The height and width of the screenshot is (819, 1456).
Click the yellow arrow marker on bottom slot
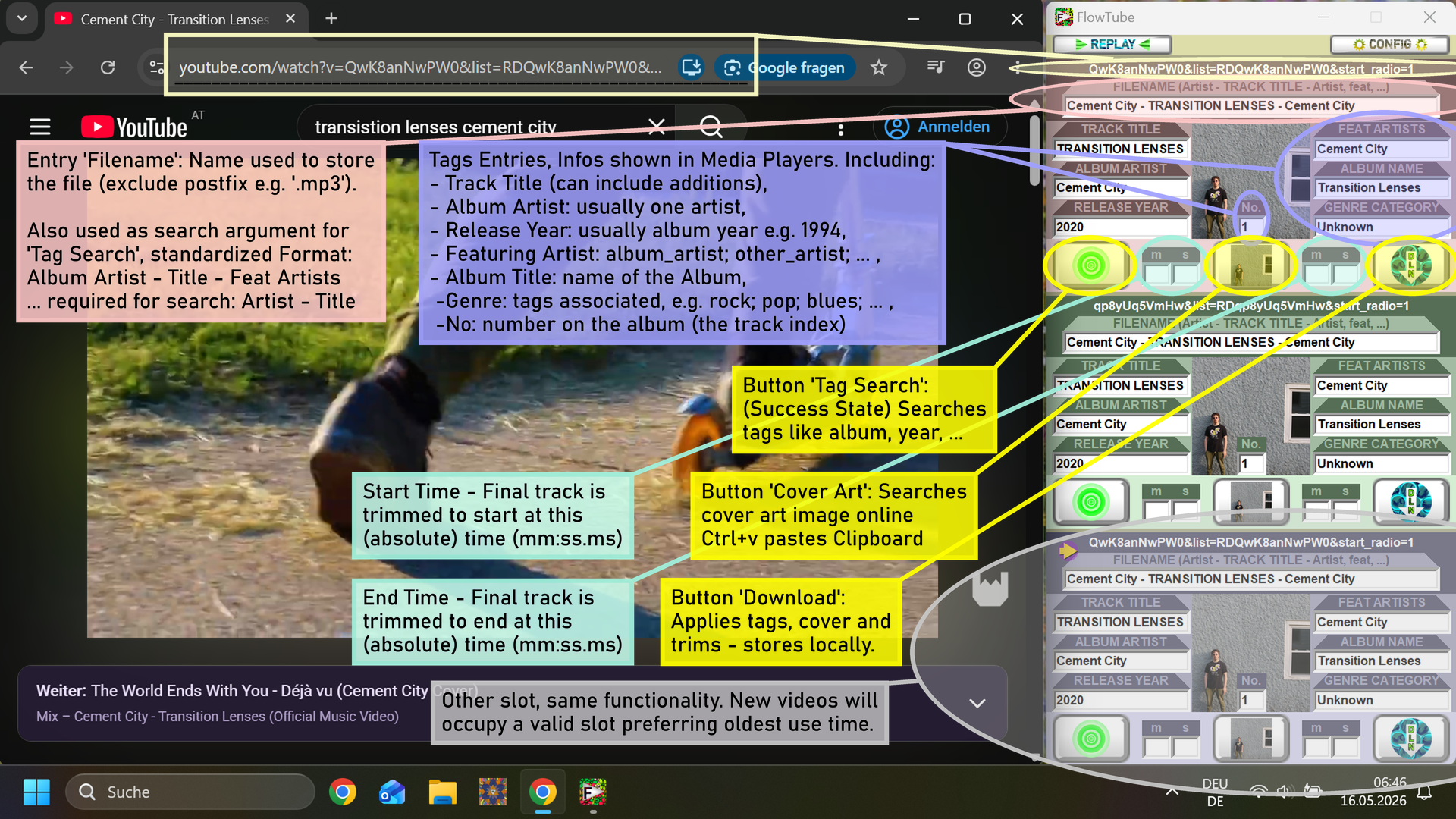point(1068,550)
